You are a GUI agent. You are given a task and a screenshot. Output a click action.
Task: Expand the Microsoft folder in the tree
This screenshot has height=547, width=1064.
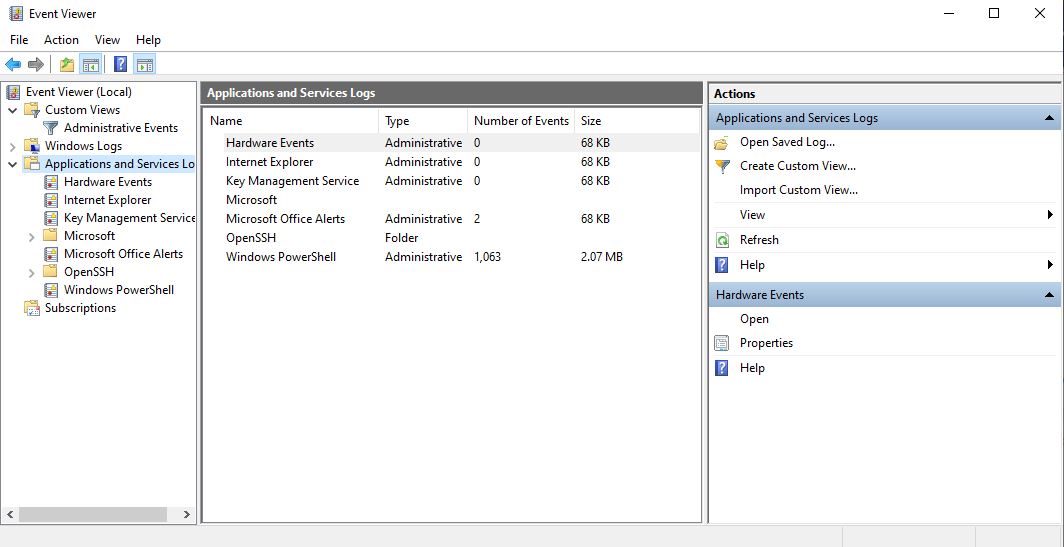point(32,236)
